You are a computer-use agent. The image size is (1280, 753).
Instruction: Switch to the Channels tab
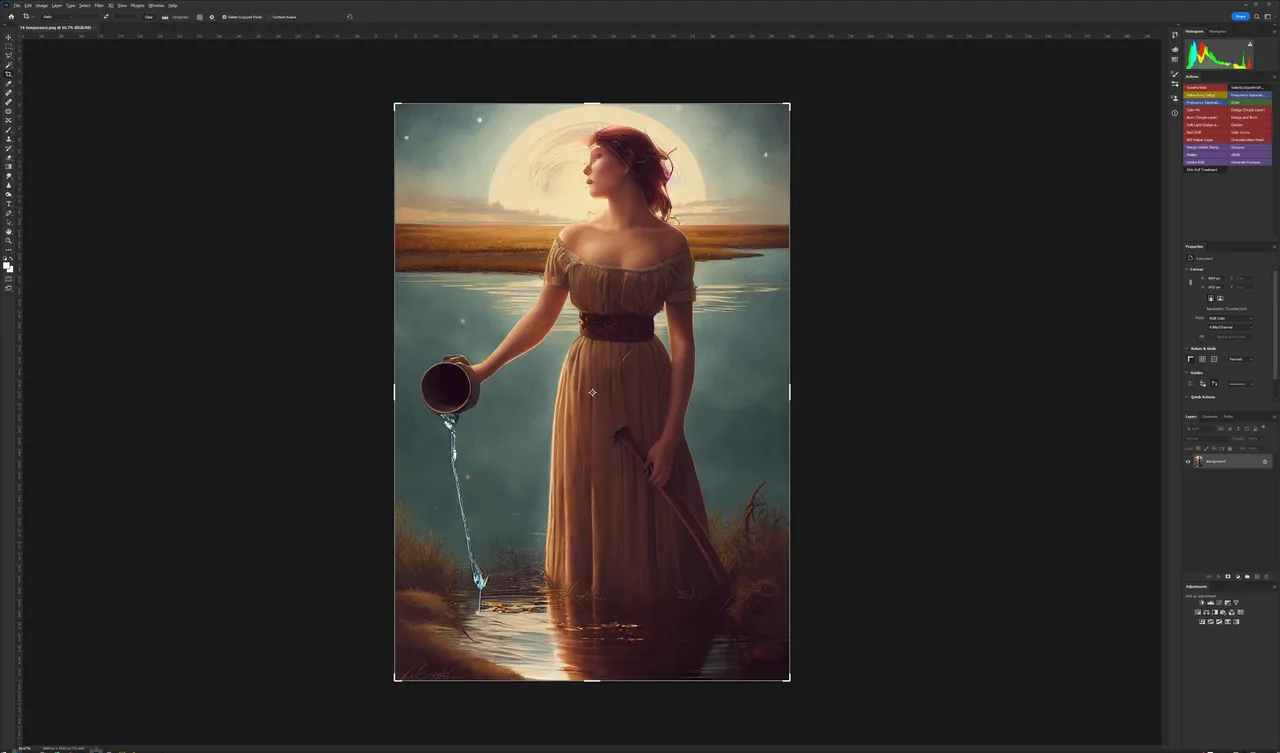click(x=1210, y=417)
